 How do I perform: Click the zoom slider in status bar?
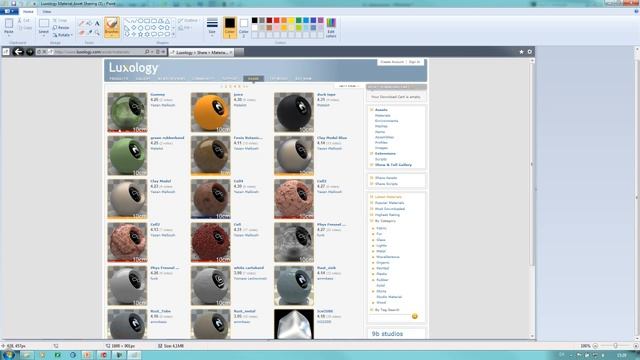click(615, 346)
